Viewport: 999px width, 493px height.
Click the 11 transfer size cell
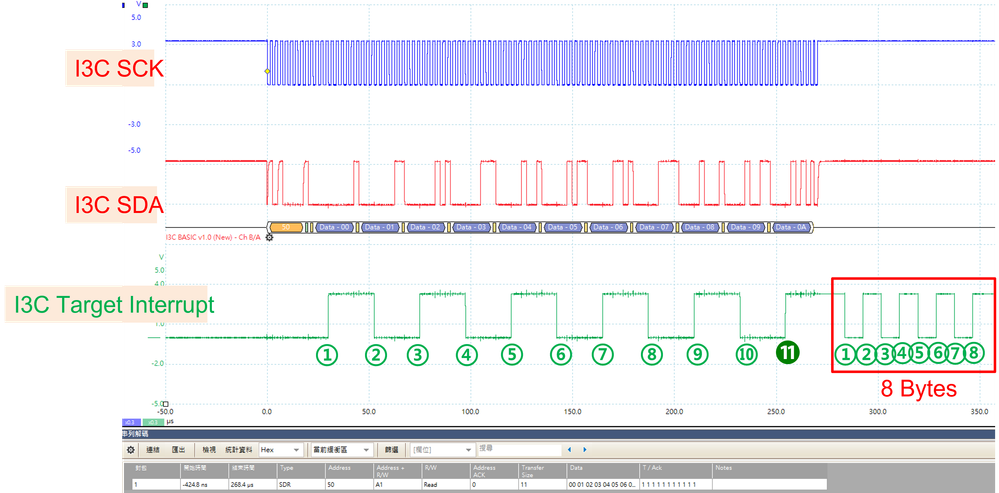[x=543, y=485]
